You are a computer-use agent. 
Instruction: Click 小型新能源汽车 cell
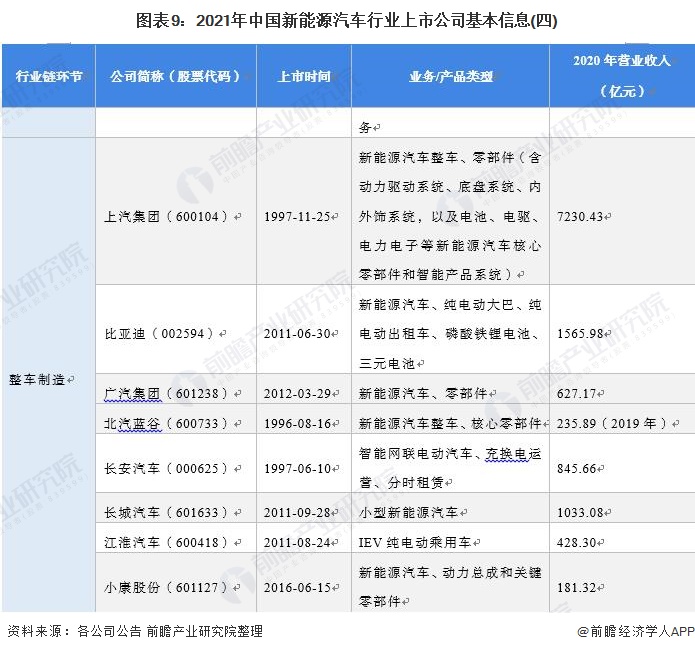coord(450,508)
